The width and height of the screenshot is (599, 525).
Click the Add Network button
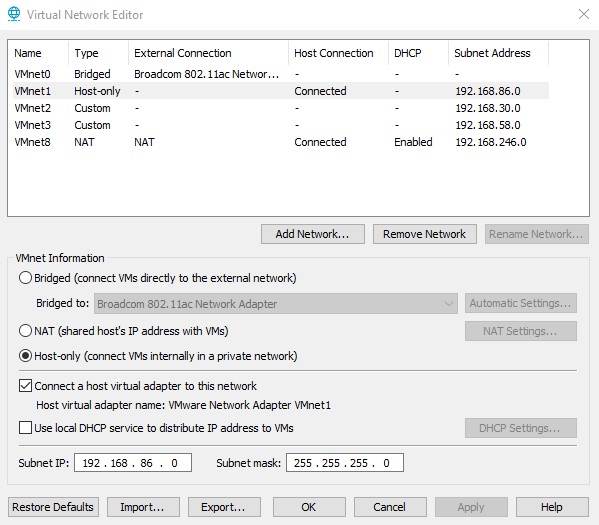click(x=312, y=234)
